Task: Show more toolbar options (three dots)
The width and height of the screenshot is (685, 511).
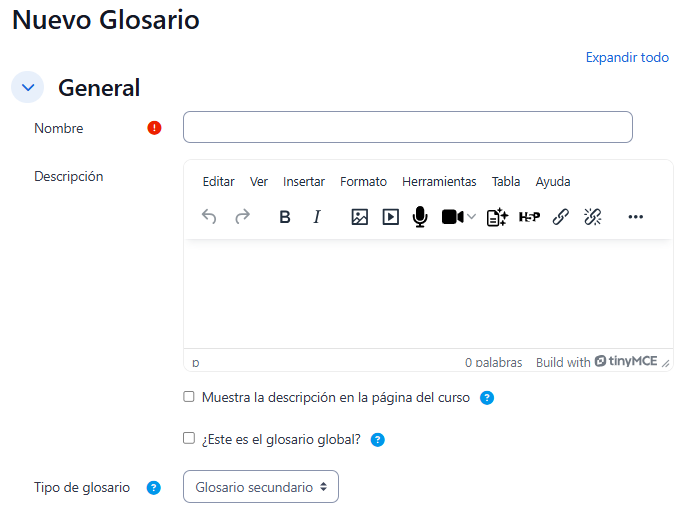Action: (636, 217)
